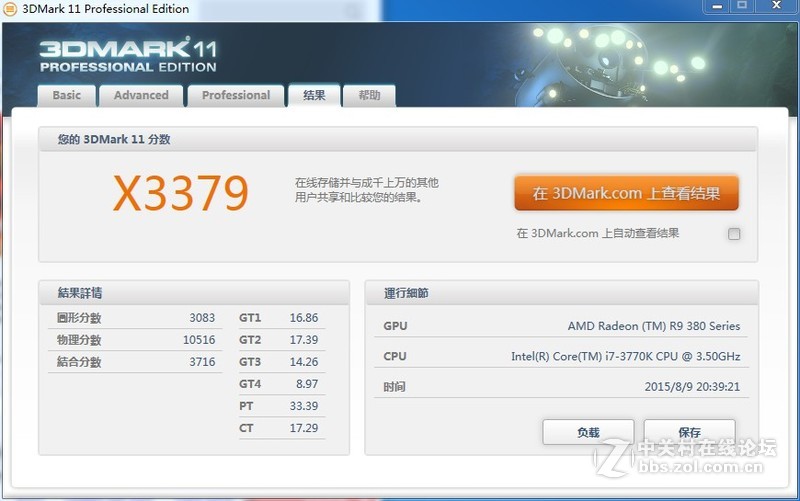Open the Professional tab
This screenshot has height=501, width=800.
point(236,95)
